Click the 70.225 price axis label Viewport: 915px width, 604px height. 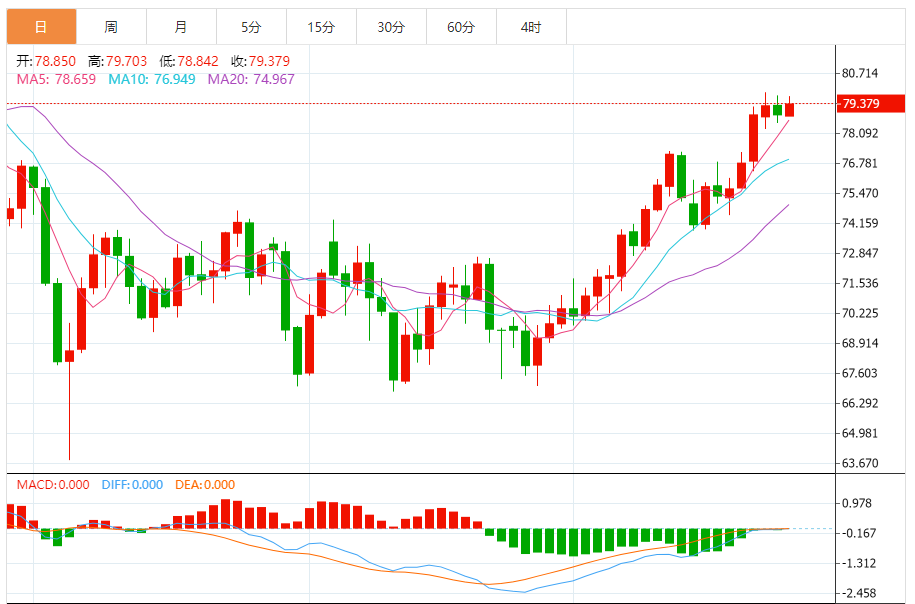click(x=860, y=313)
